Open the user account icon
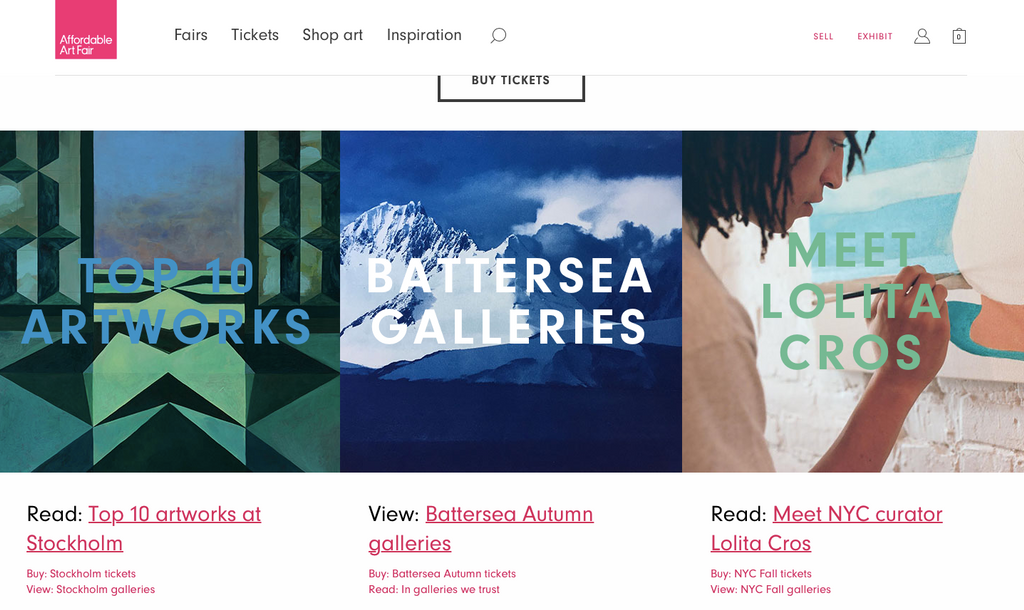 (x=922, y=36)
